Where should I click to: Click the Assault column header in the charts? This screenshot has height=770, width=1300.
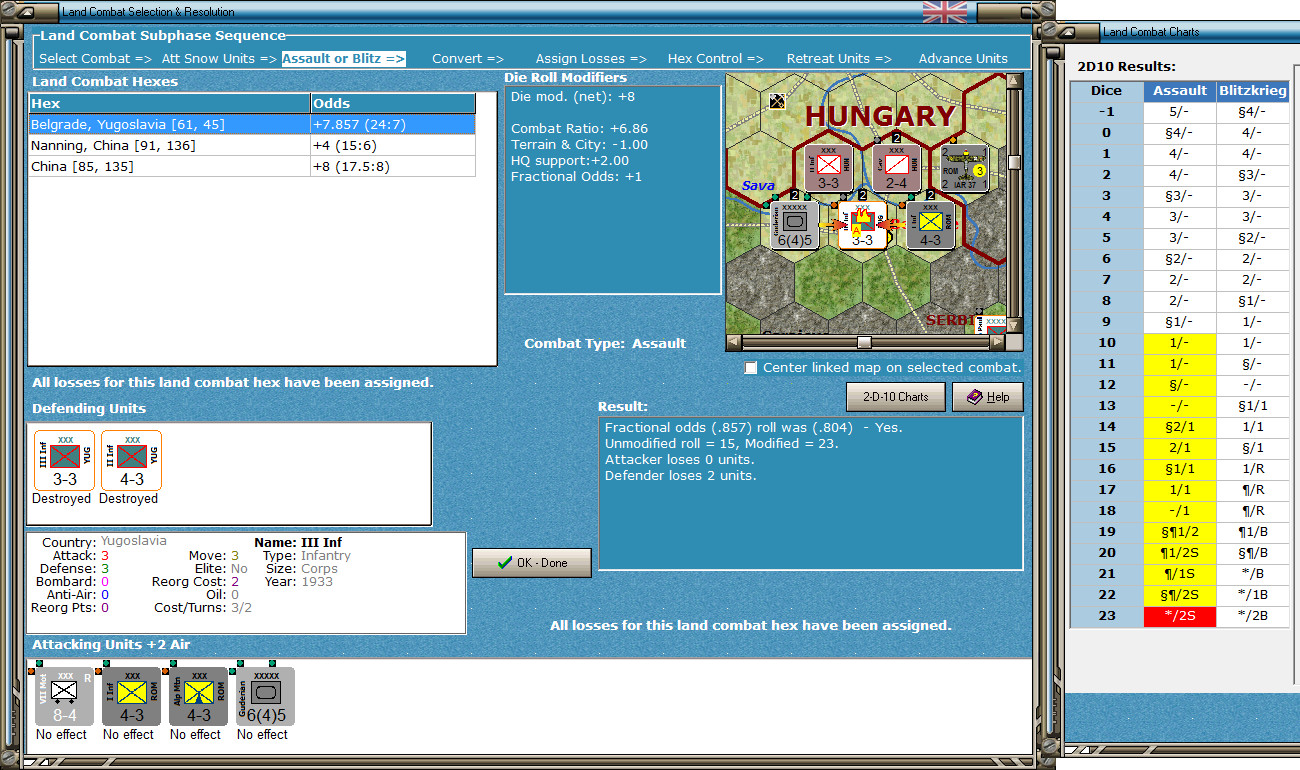click(1180, 91)
